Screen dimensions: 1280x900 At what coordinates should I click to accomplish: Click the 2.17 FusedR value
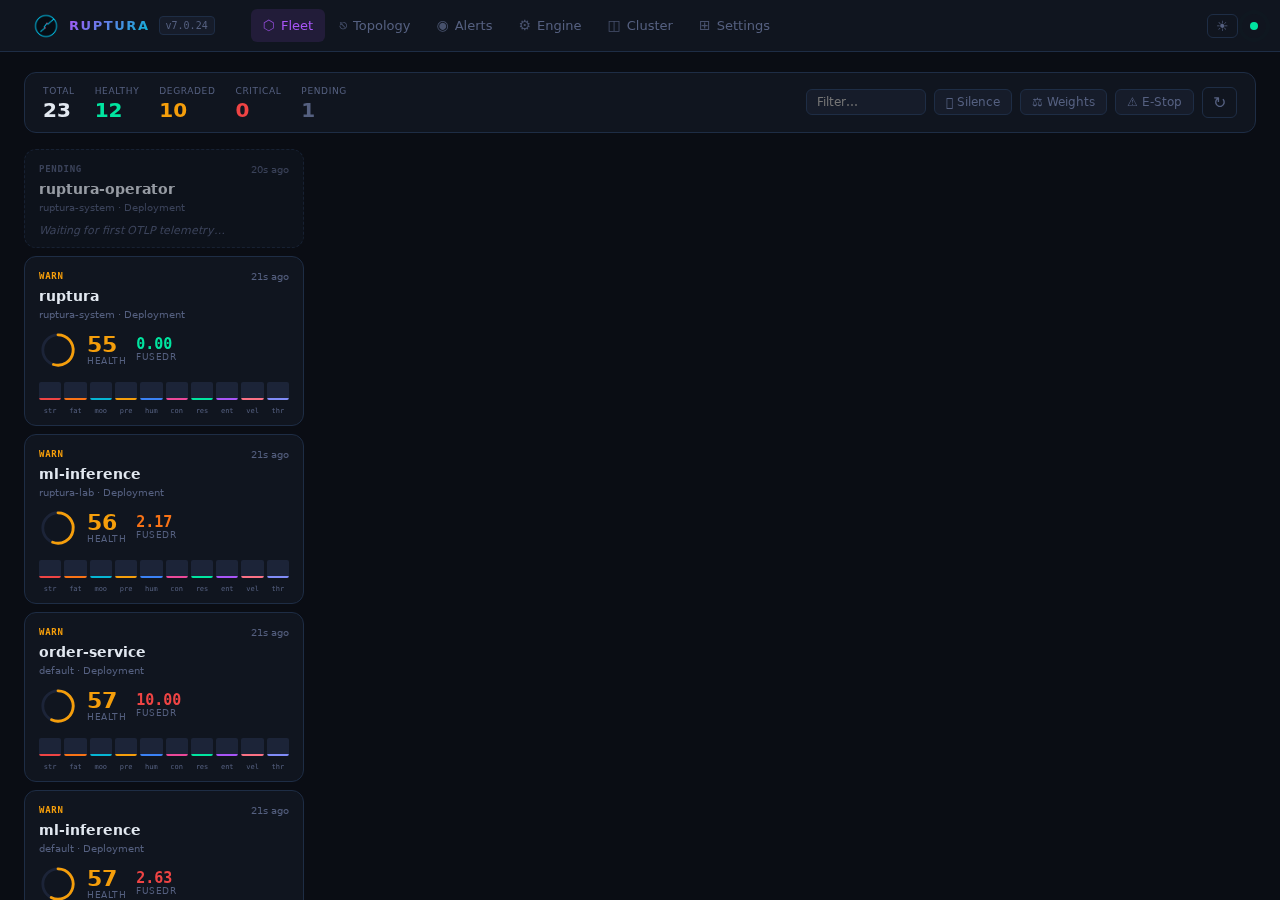154,522
